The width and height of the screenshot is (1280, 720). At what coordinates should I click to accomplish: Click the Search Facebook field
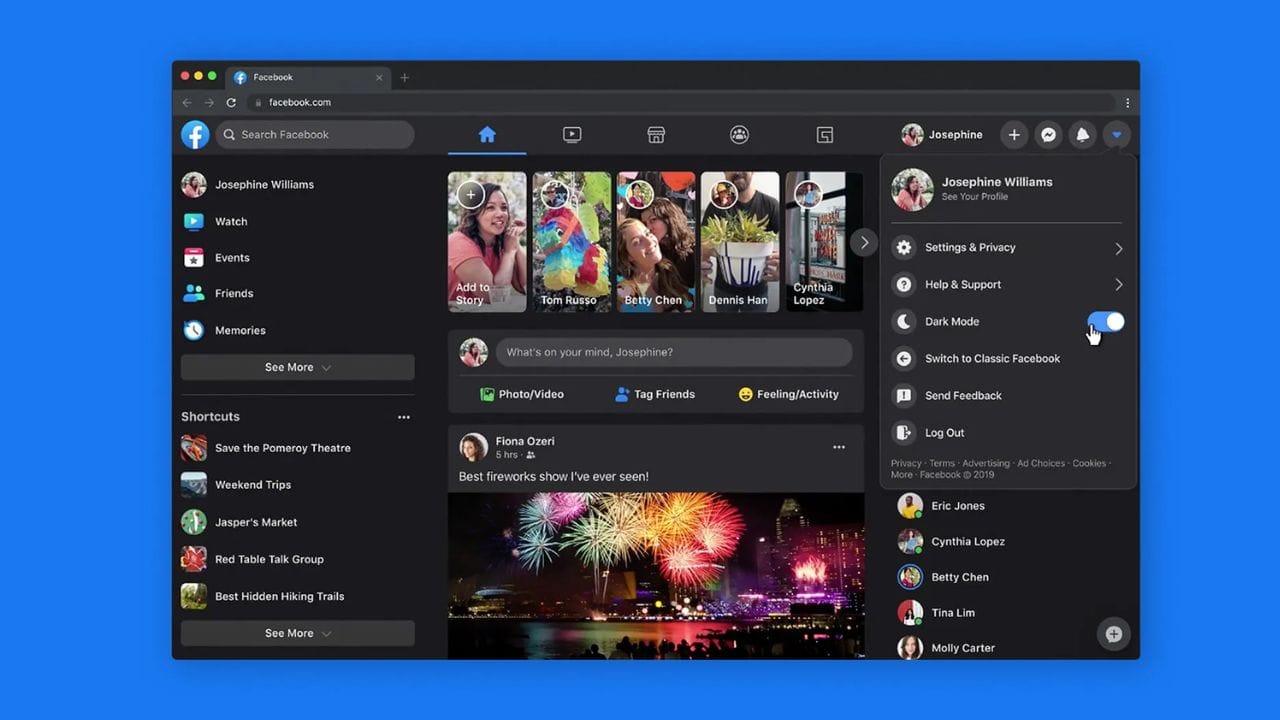coord(315,135)
